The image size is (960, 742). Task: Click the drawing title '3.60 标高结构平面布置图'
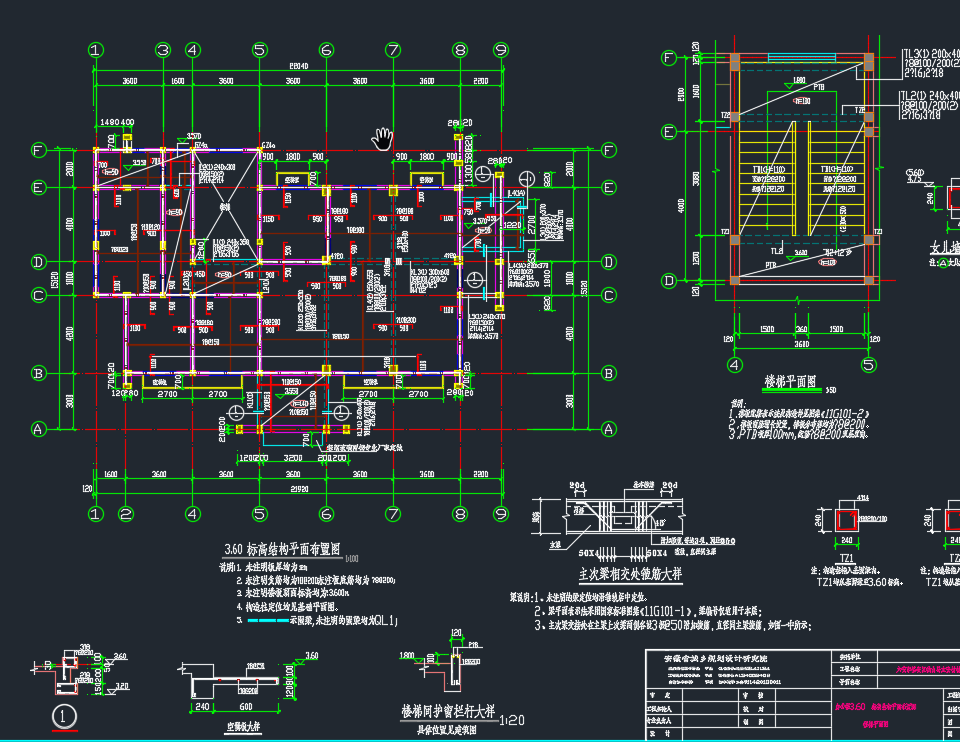point(282,549)
